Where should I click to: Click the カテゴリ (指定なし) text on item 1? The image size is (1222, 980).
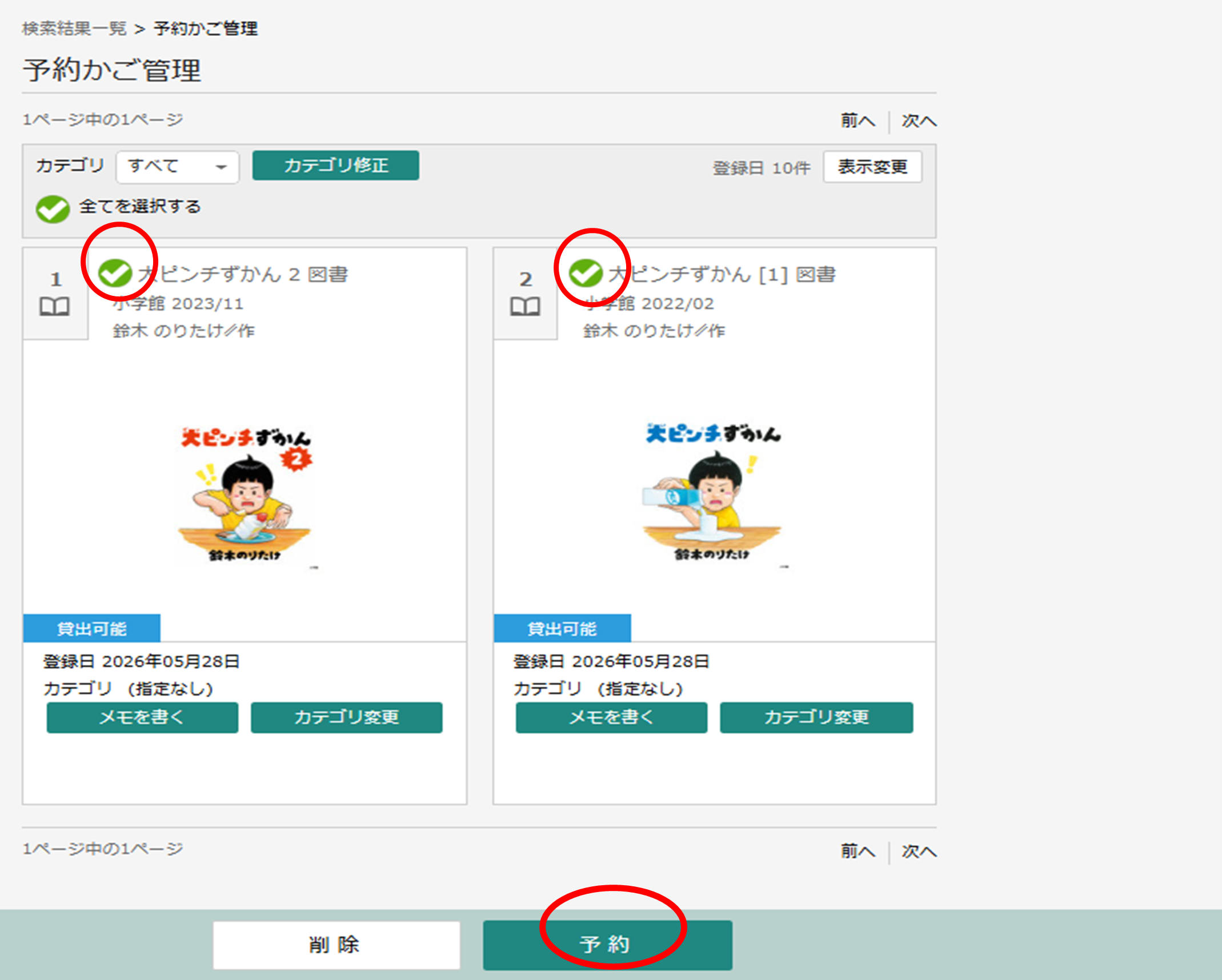click(129, 689)
